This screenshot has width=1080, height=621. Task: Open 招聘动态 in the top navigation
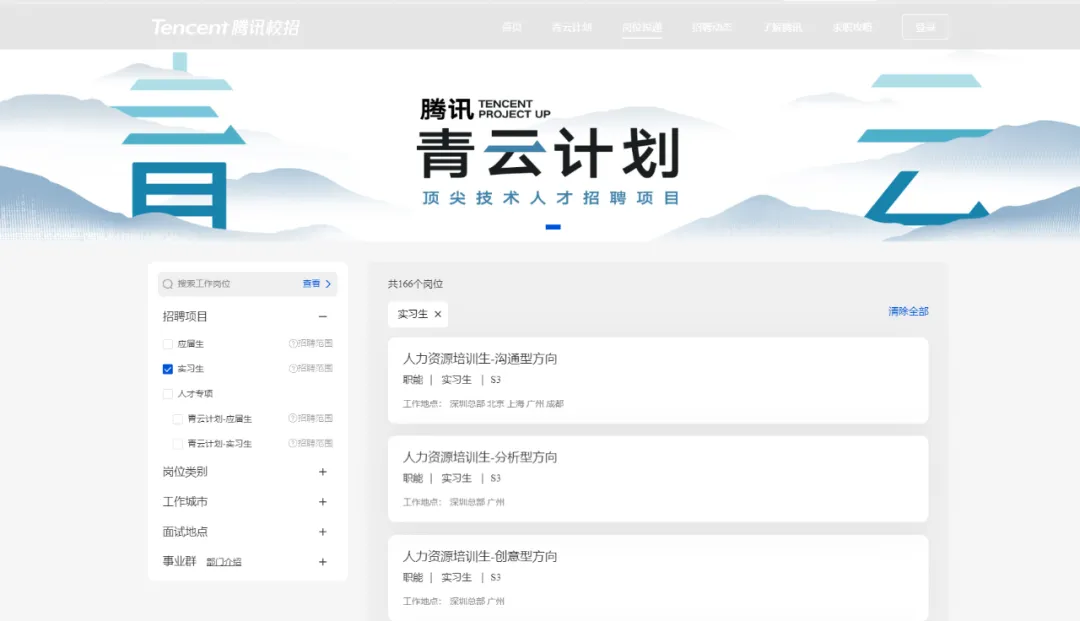(x=712, y=28)
